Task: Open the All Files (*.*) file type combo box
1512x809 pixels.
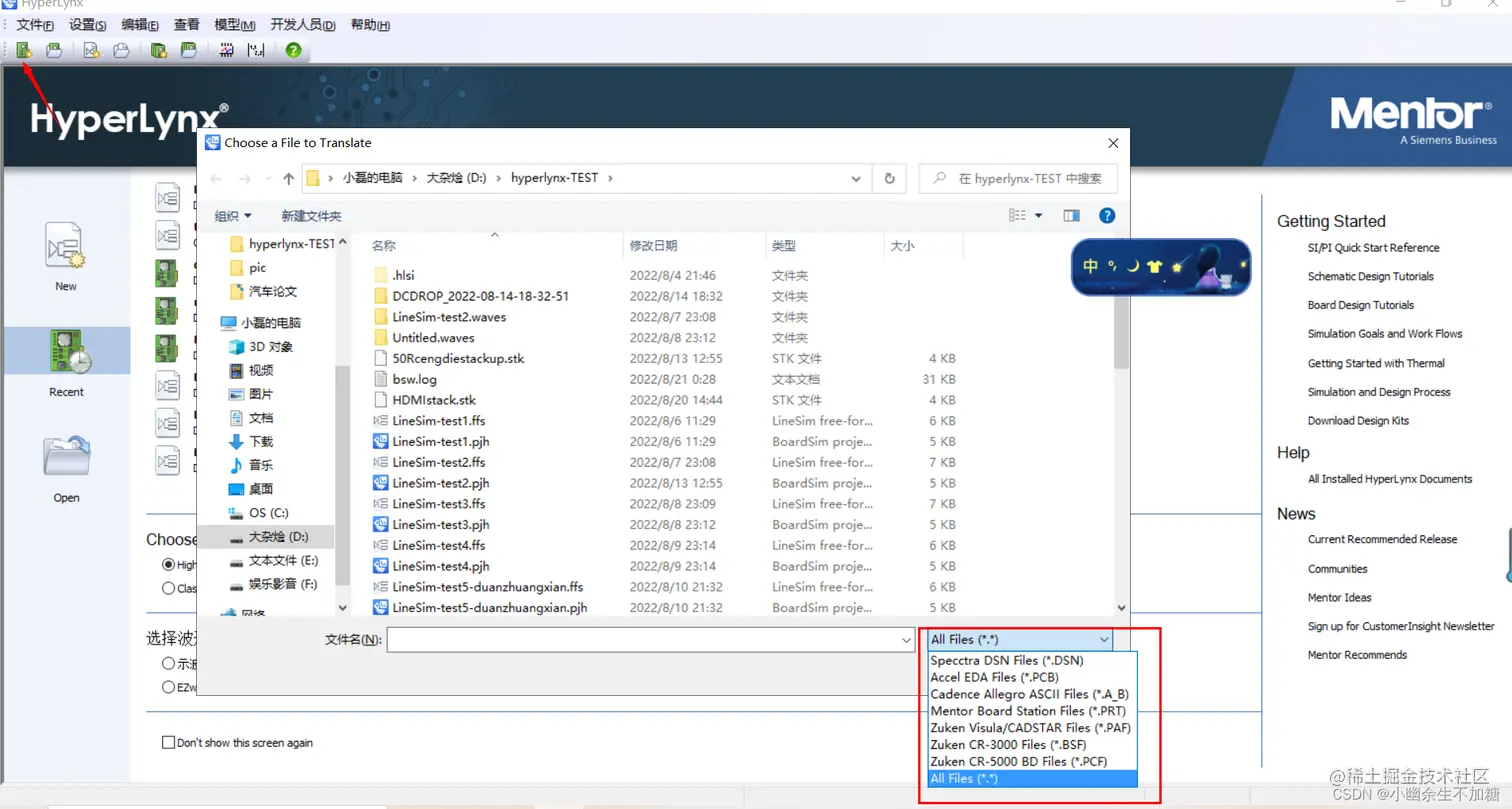Action: pyautogui.click(x=1019, y=639)
